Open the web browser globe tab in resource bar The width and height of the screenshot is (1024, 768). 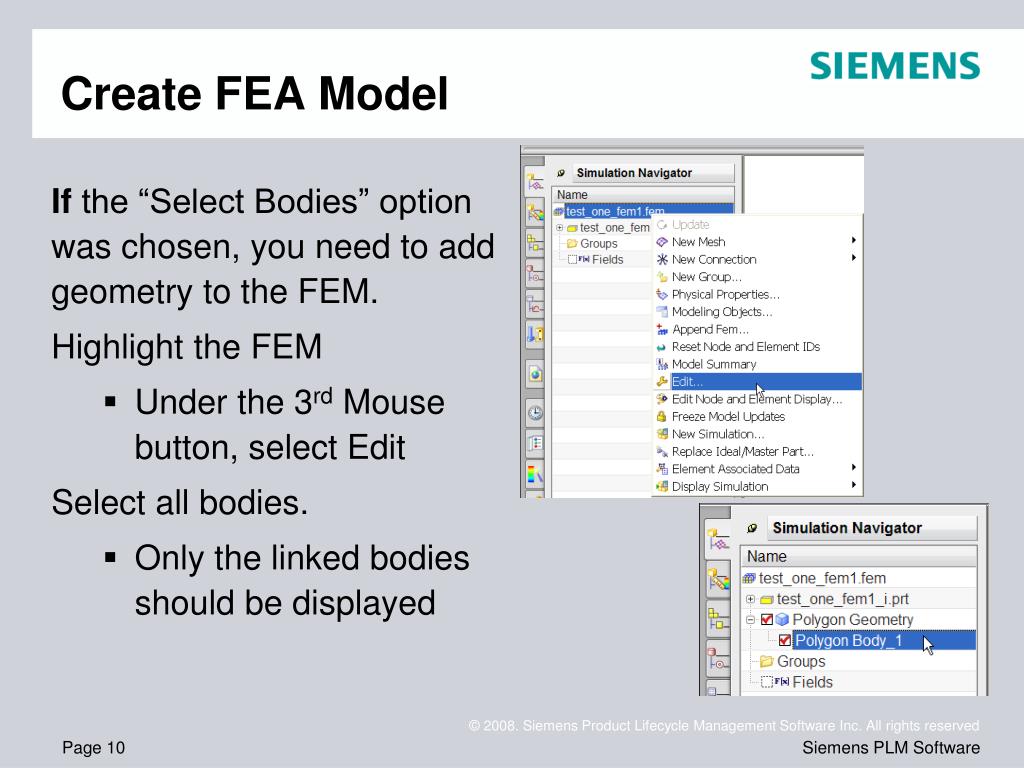click(x=536, y=374)
